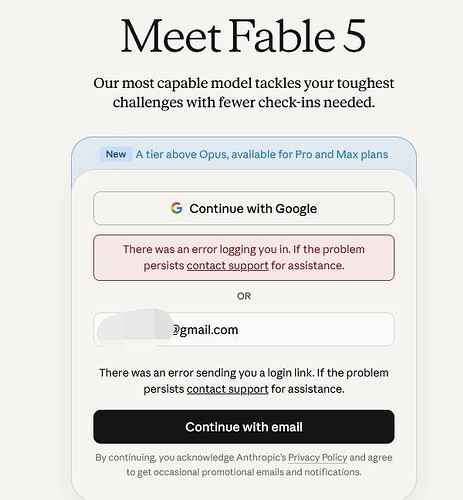Click the New badge in the banner

point(116,154)
